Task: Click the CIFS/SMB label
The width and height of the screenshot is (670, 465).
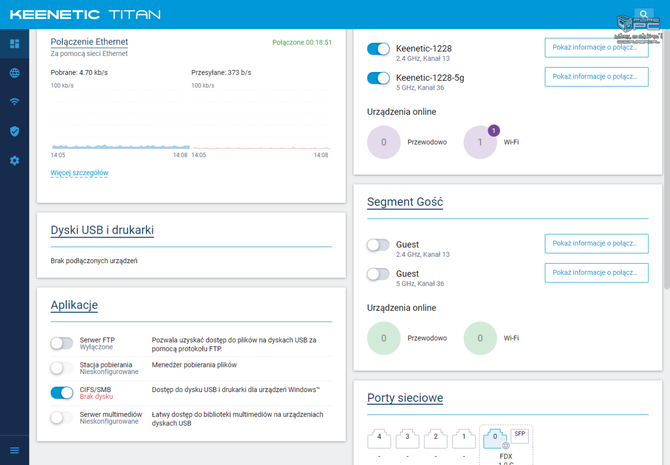Action: [x=95, y=389]
